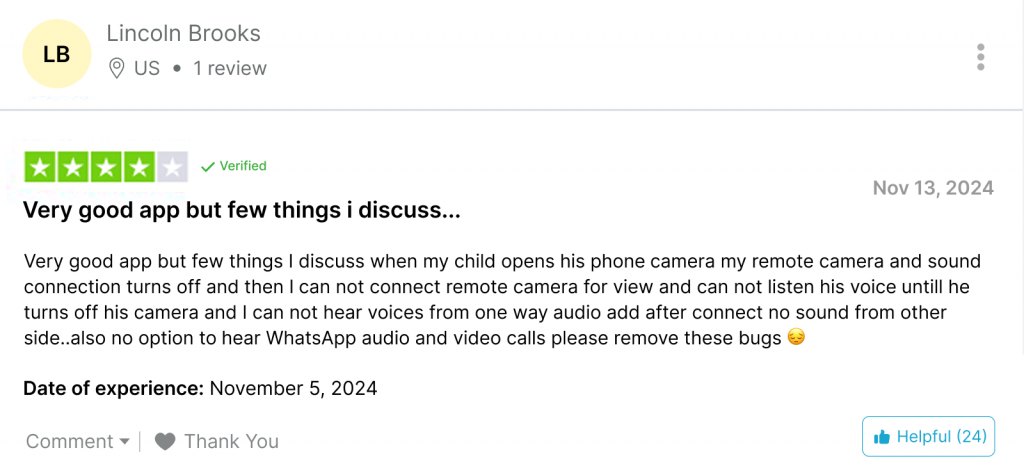Click the third green rating star
Viewport: 1024px width, 473px height.
[106, 167]
